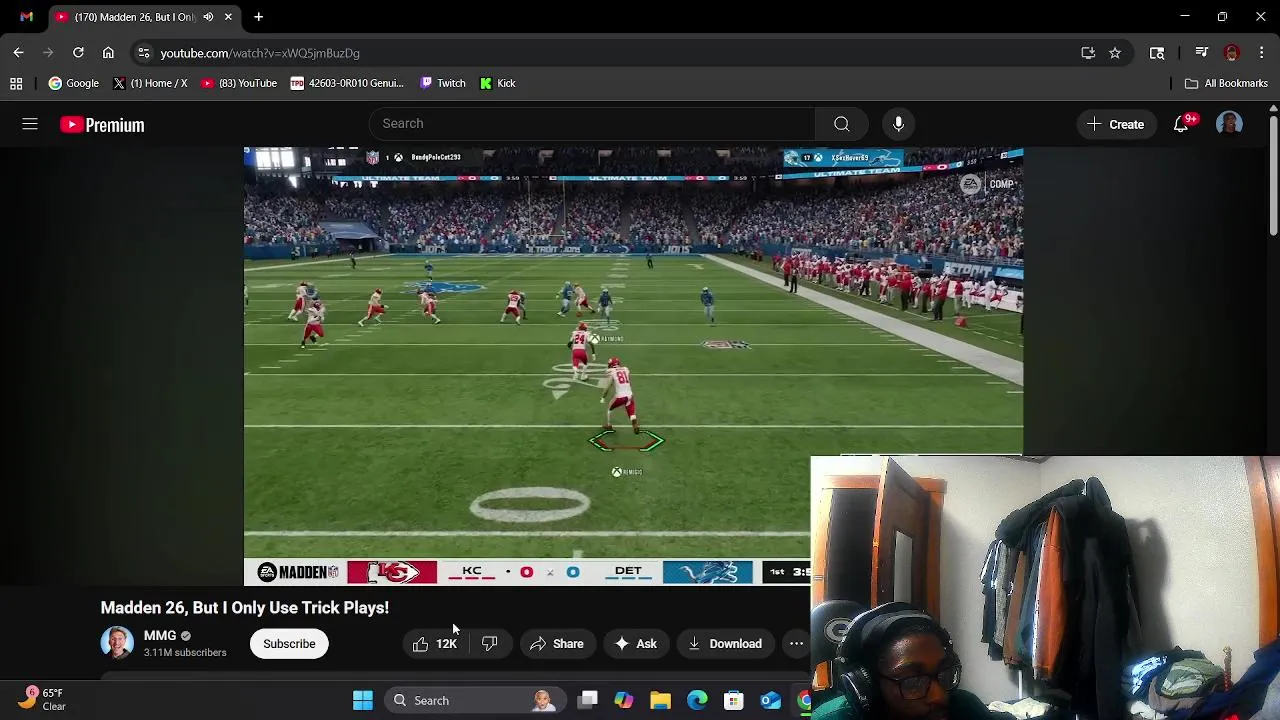This screenshot has height=720, width=1280.
Task: Click the address bar URL
Action: point(260,53)
